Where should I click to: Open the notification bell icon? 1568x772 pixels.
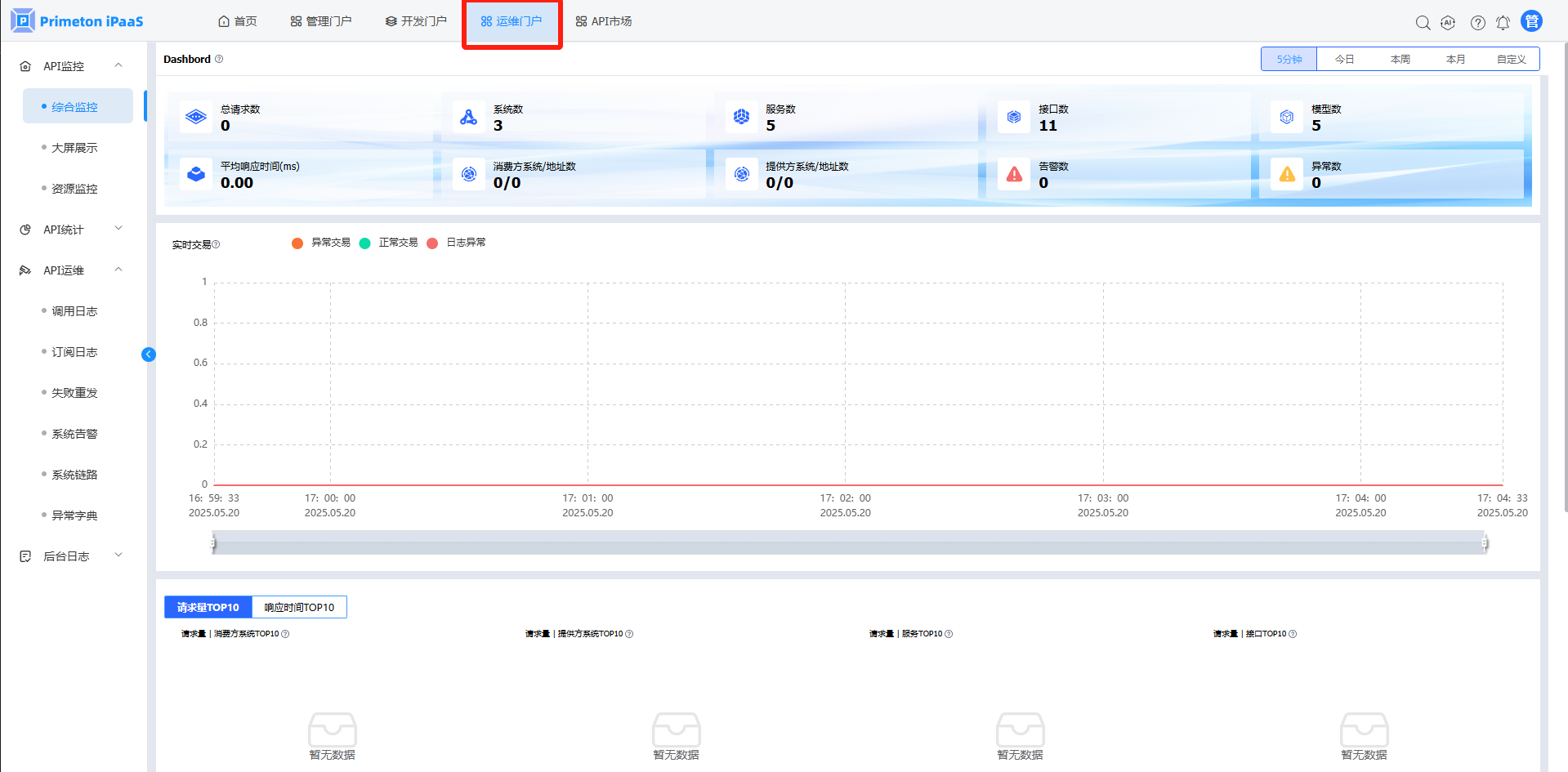click(x=1503, y=23)
